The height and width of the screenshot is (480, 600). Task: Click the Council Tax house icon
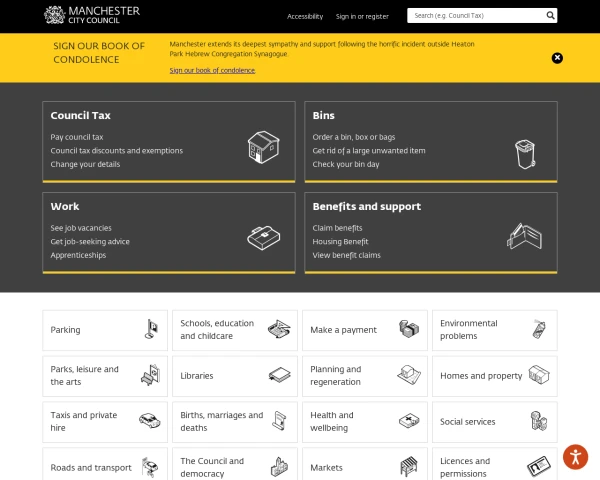pyautogui.click(x=264, y=147)
